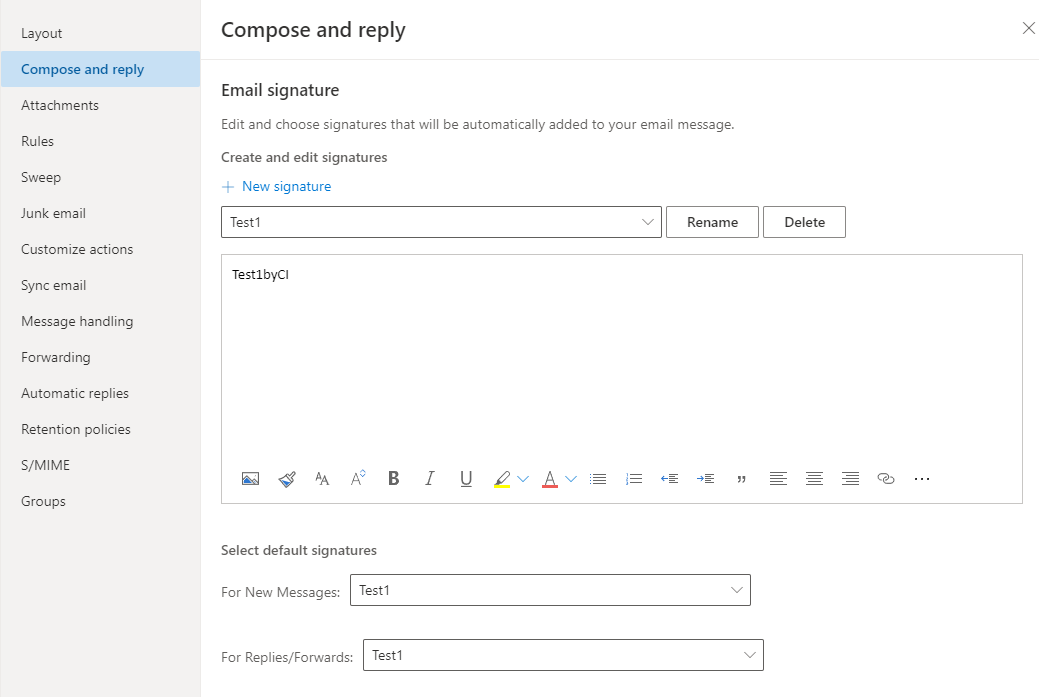Expand the signature selection dropdown showing Test1

pos(648,221)
